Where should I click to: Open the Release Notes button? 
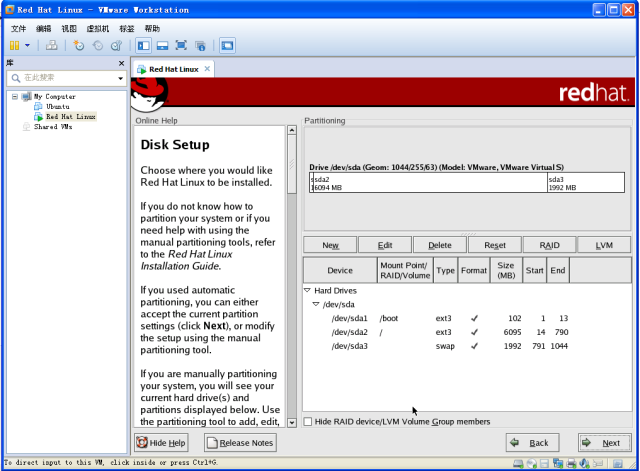point(240,443)
